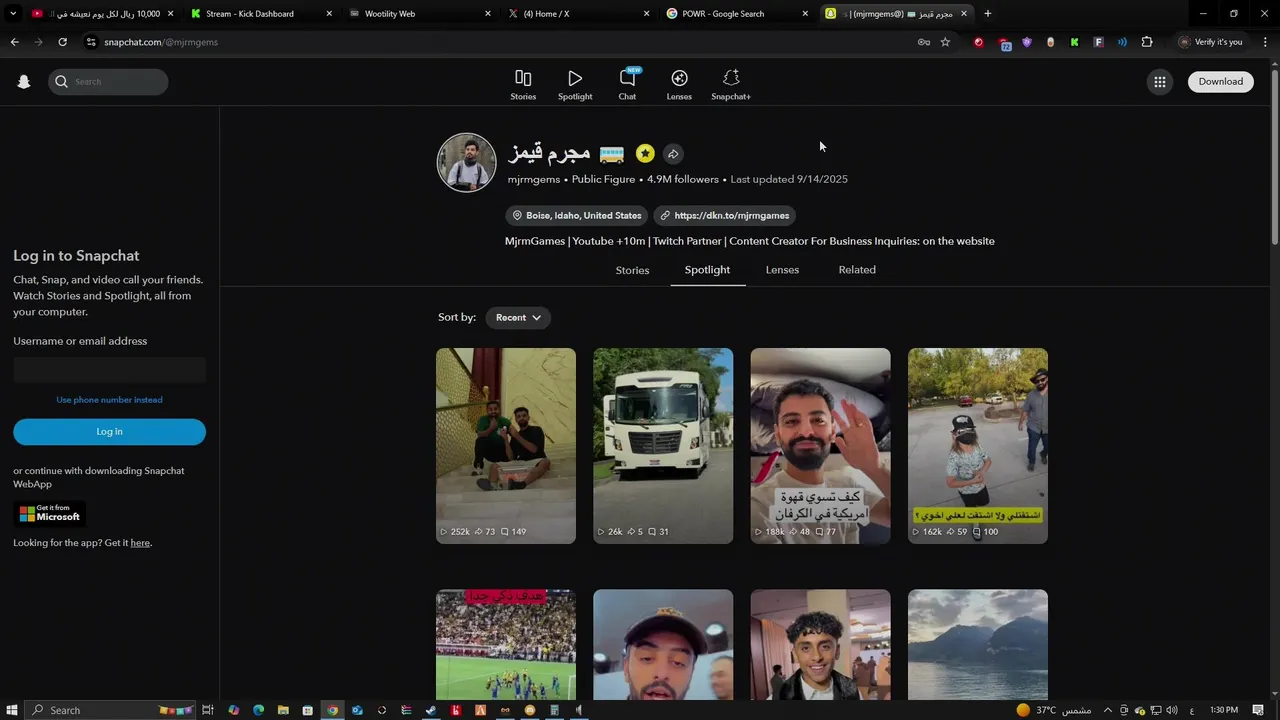Open File Explorer from the taskbar
Screen dimensions: 1280x720
click(283, 710)
